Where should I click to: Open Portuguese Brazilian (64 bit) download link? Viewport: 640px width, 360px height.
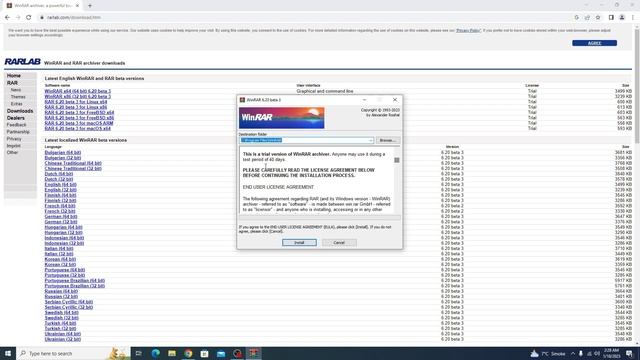pos(75,280)
